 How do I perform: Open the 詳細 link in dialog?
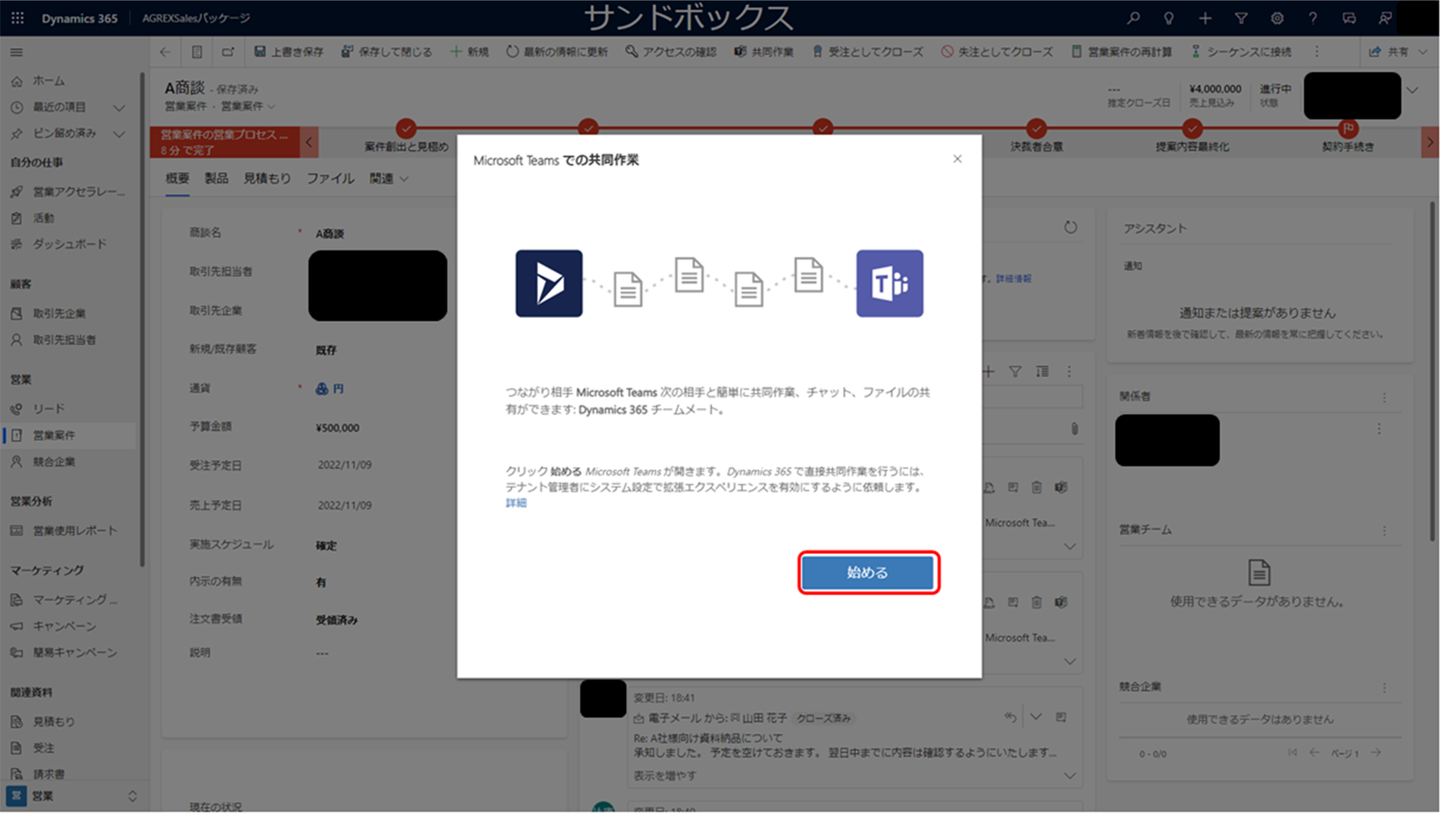tap(516, 503)
